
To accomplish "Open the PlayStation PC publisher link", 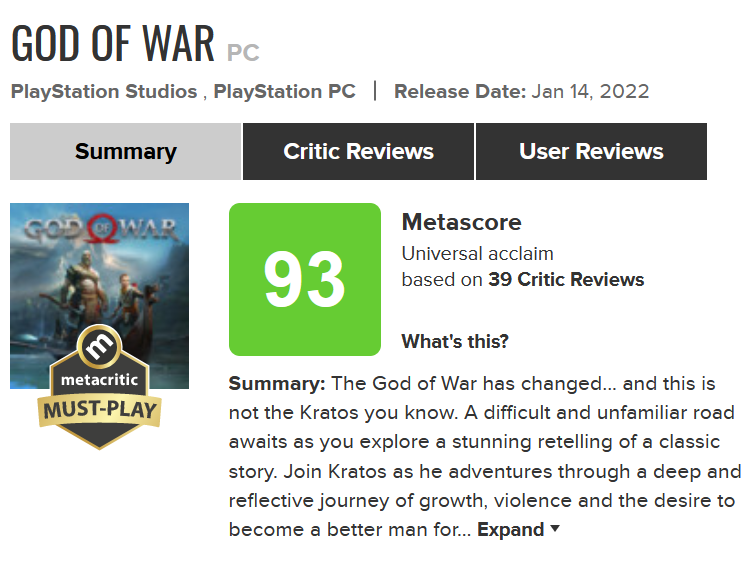I will pos(284,91).
